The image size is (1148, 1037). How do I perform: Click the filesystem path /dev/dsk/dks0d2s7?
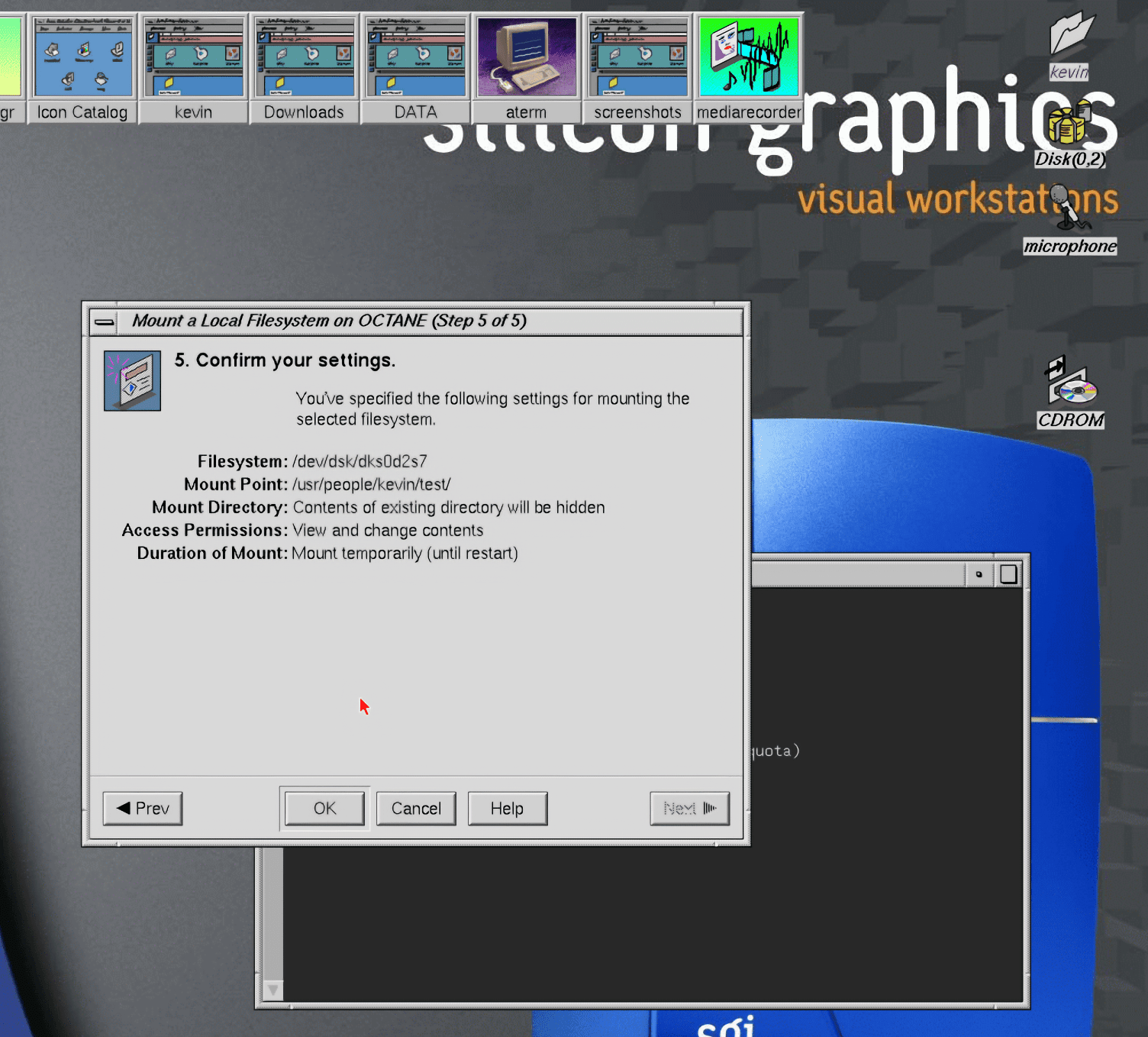360,461
